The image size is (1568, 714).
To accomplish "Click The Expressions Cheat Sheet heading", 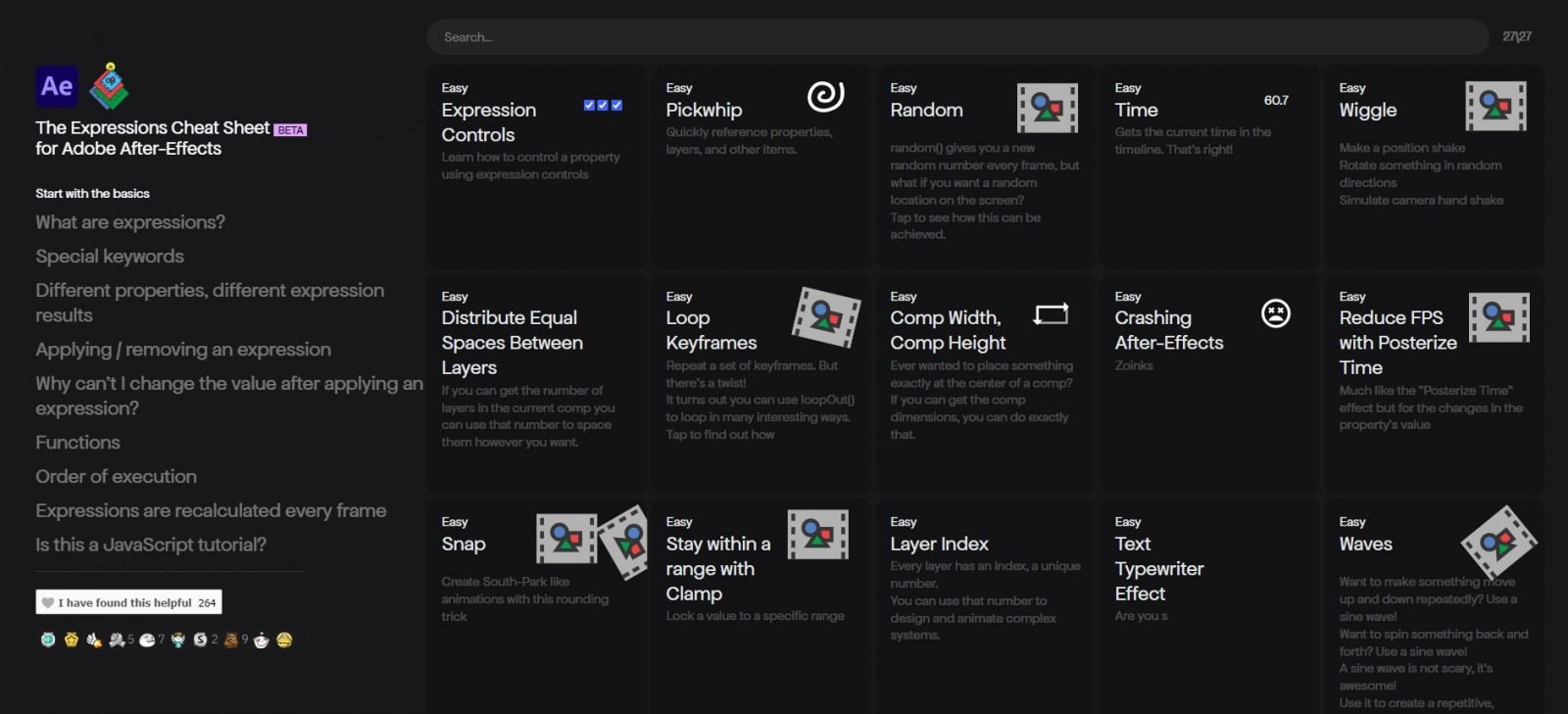I will click(x=153, y=127).
